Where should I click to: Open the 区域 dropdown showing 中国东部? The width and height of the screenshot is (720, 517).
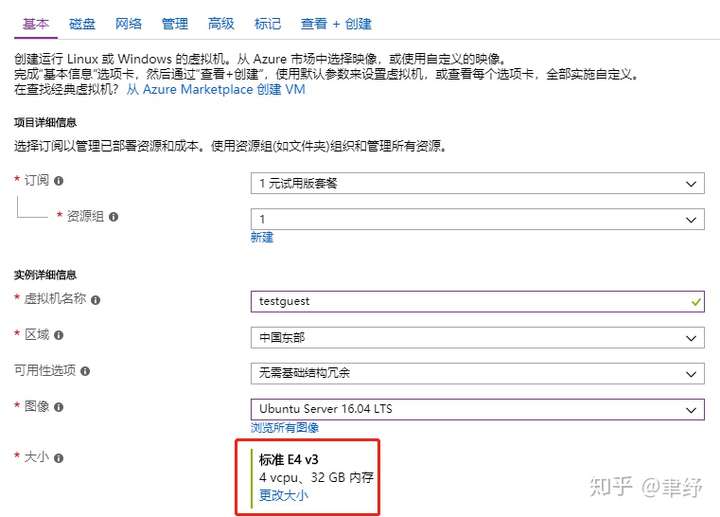coord(478,337)
